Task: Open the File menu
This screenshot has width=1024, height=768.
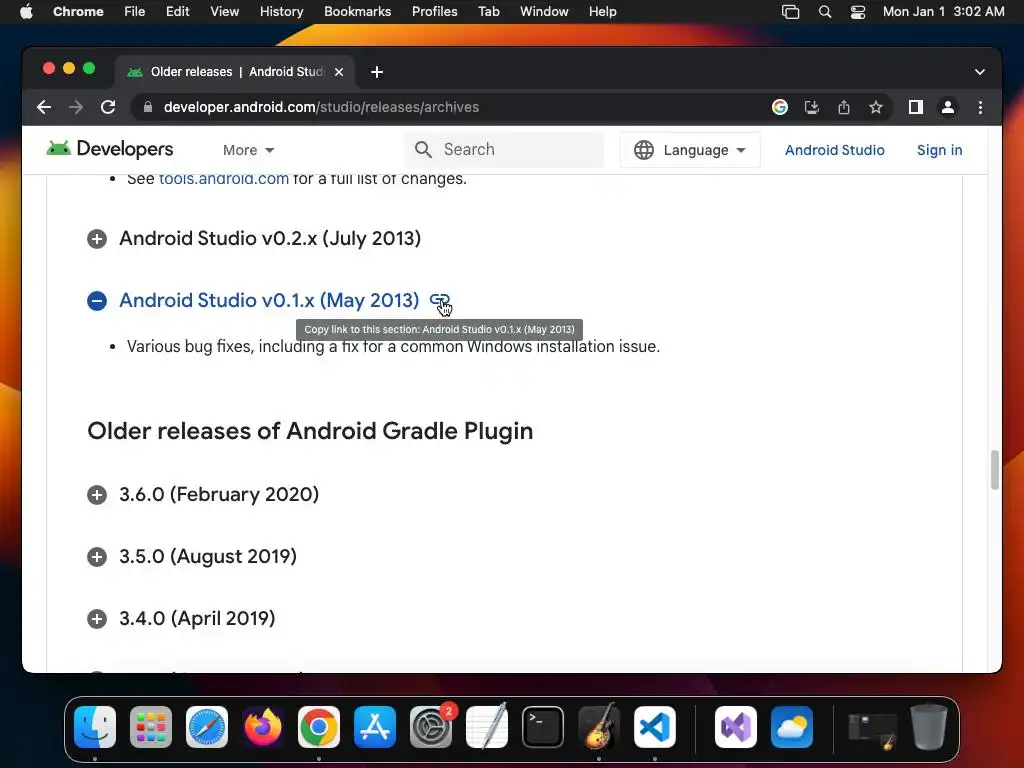Action: 135,12
